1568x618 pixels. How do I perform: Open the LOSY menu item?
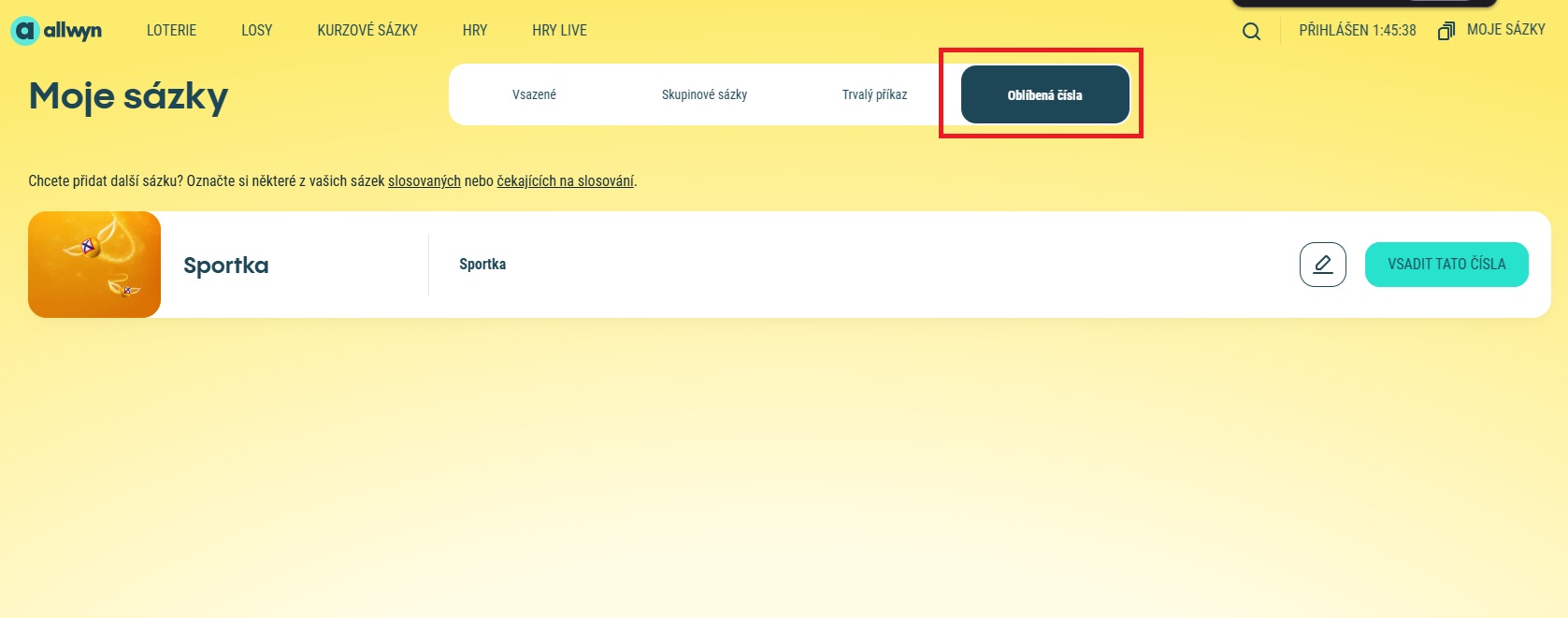point(256,31)
